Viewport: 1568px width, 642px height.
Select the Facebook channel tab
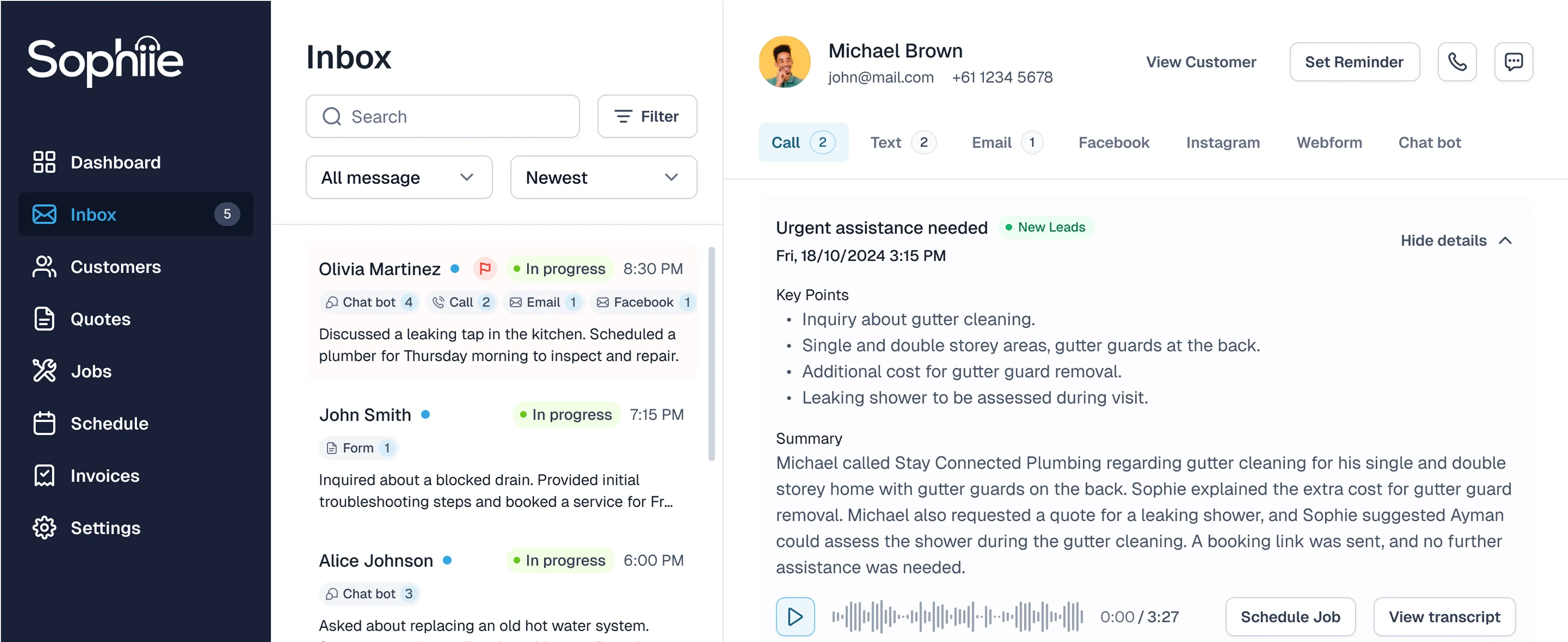tap(1113, 142)
